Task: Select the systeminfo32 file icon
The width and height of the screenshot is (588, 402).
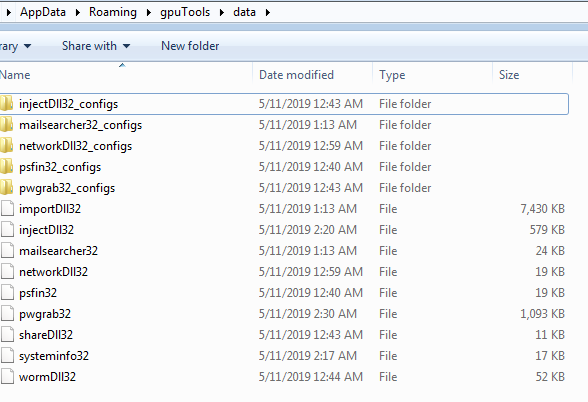Action: (x=7, y=356)
